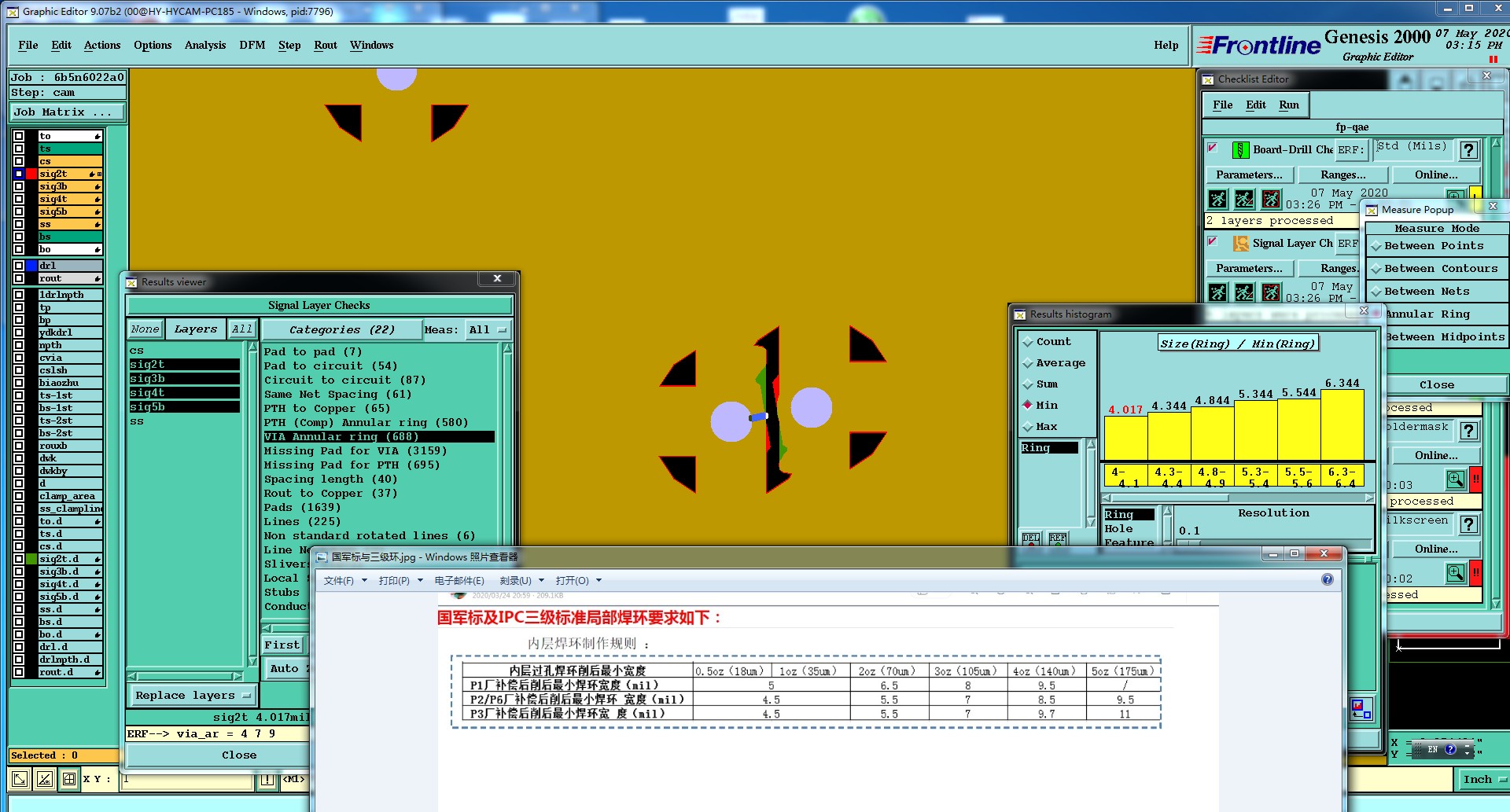
Task: Click the 4.017 histogram bar
Action: point(1125,437)
